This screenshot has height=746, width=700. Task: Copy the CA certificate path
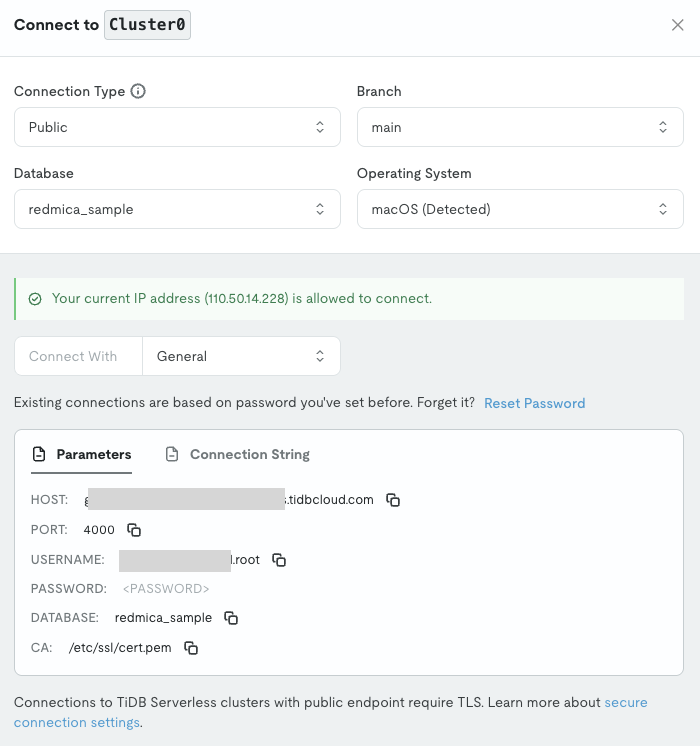point(190,648)
